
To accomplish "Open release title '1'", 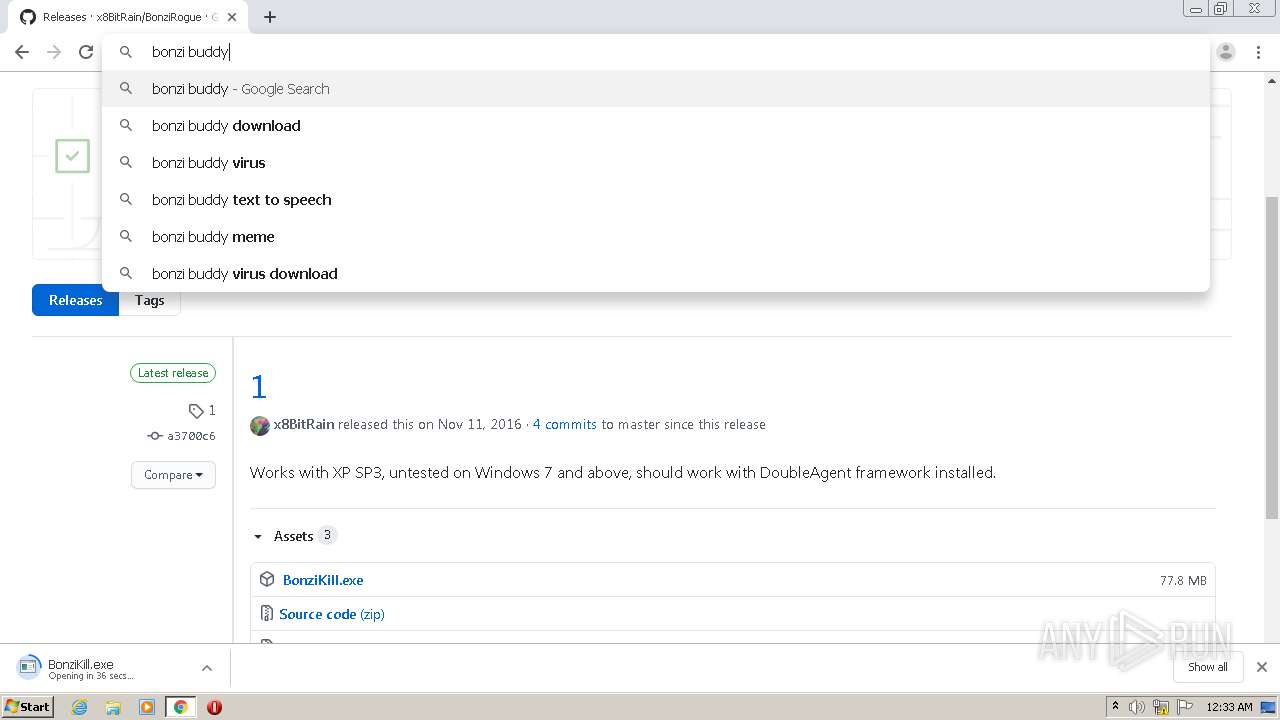I will tap(259, 387).
